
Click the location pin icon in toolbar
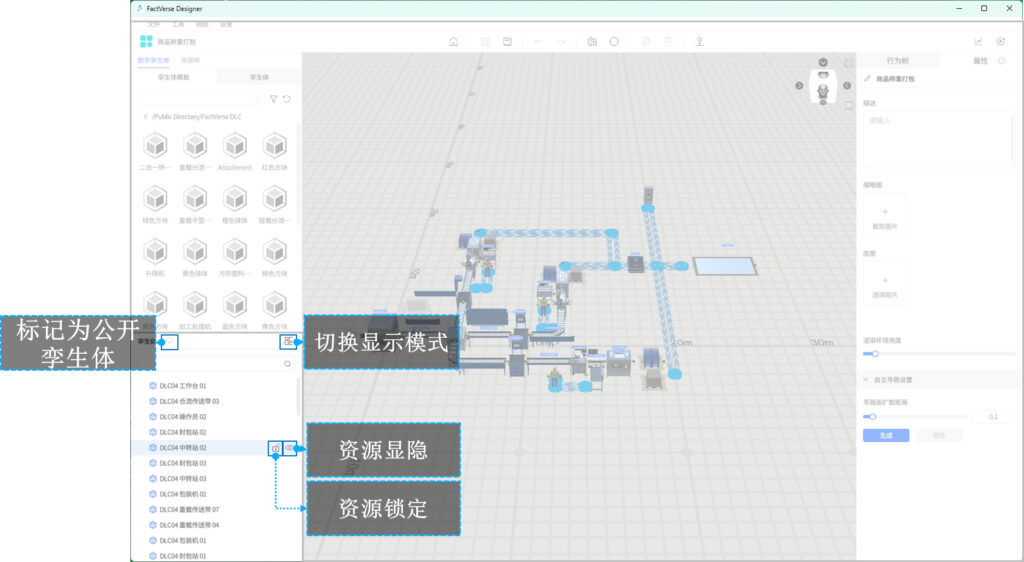699,42
